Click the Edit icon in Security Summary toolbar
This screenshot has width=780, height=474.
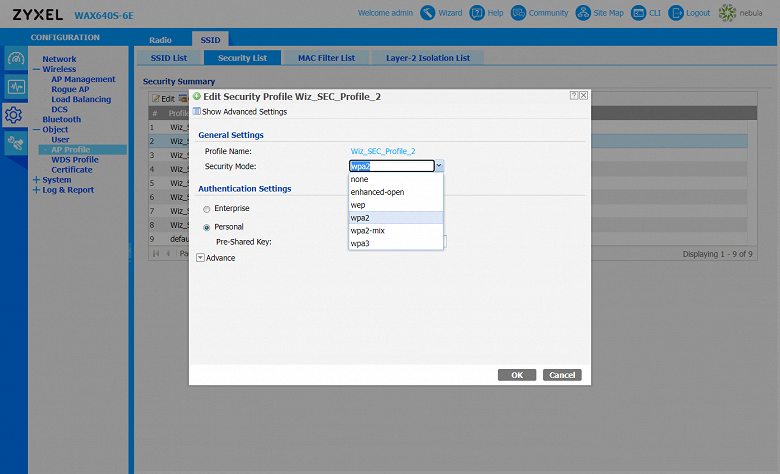point(156,98)
